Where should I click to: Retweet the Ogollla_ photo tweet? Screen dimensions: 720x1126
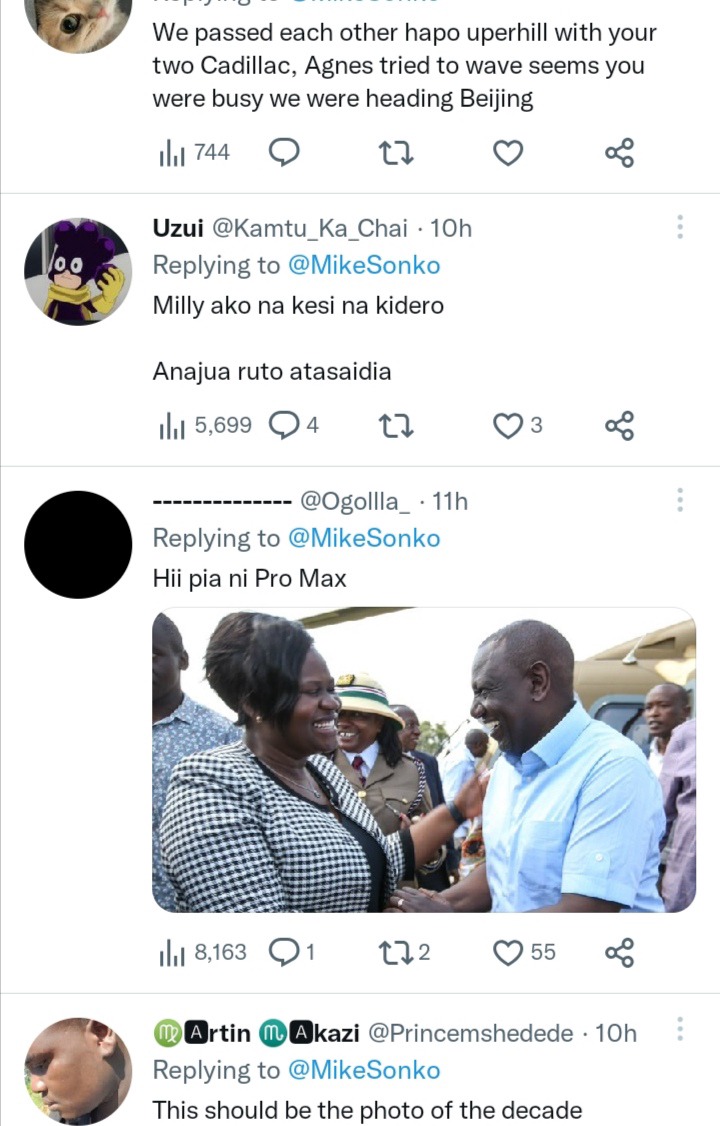(x=397, y=952)
